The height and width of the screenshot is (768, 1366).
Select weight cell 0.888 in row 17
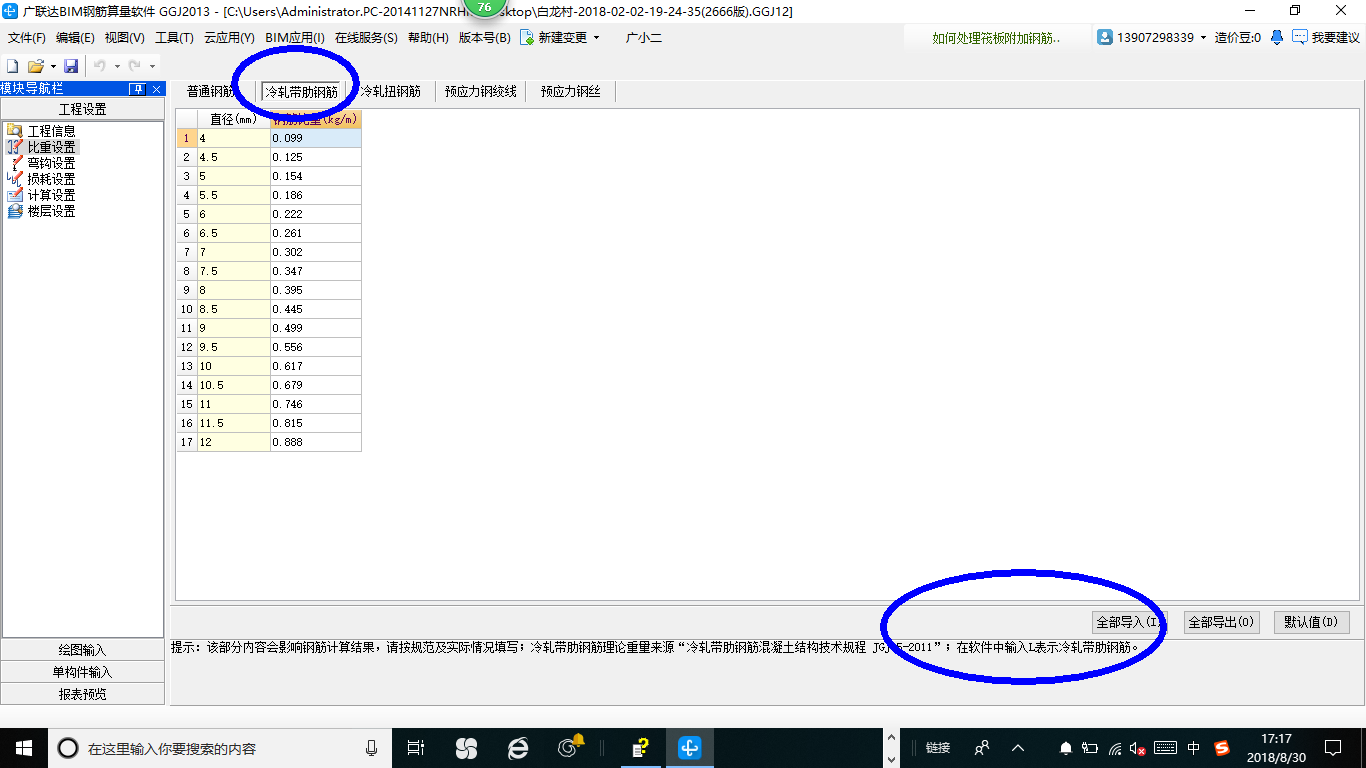pyautogui.click(x=316, y=442)
